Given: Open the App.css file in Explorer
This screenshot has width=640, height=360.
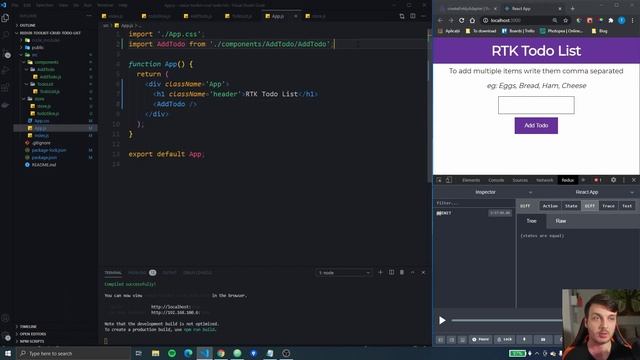Looking at the screenshot, I should tap(55, 121).
